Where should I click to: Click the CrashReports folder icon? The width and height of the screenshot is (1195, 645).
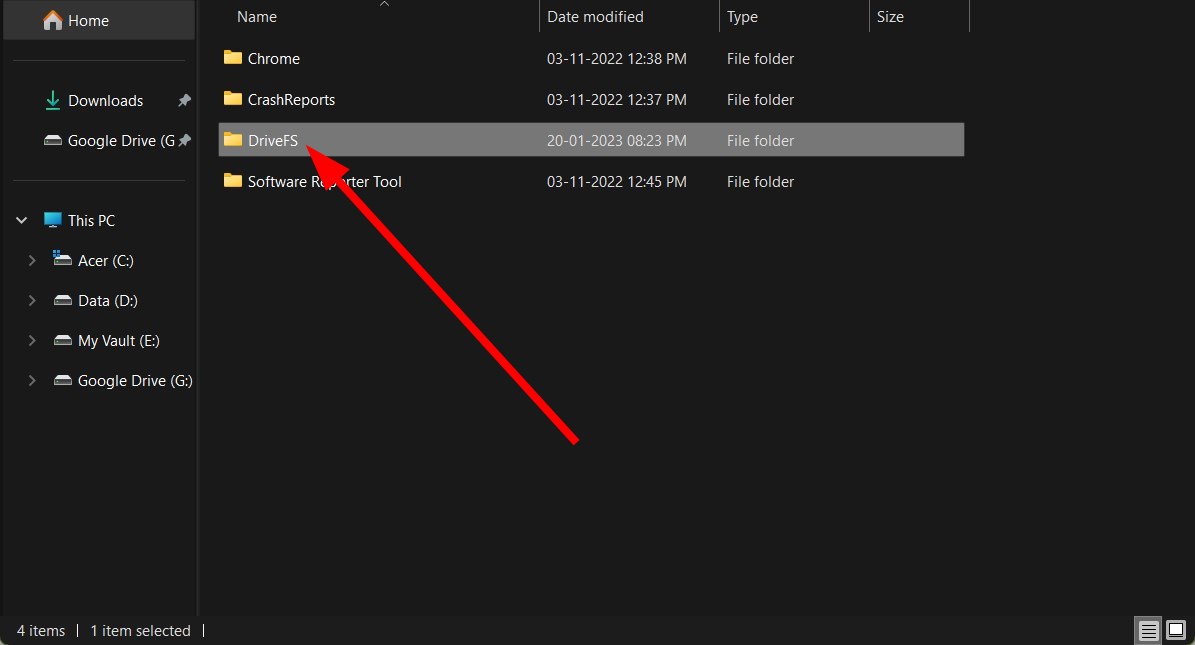232,98
